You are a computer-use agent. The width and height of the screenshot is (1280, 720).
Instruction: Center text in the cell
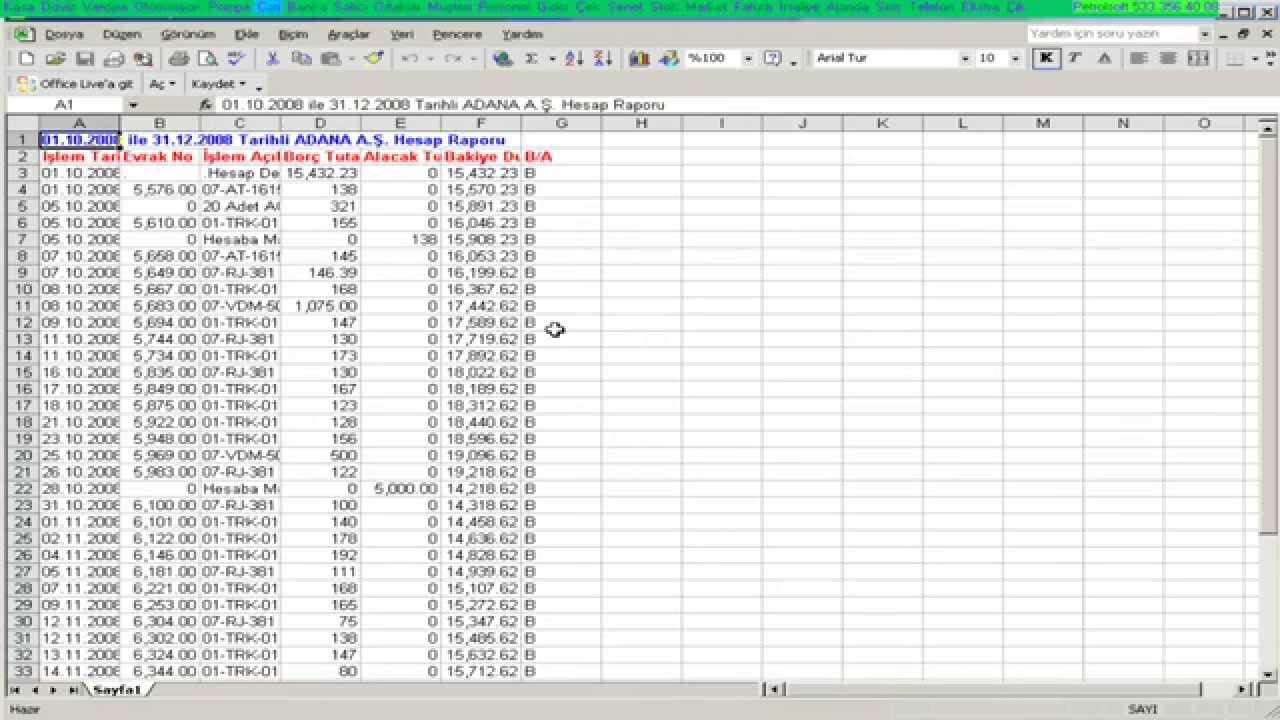[x=1167, y=58]
